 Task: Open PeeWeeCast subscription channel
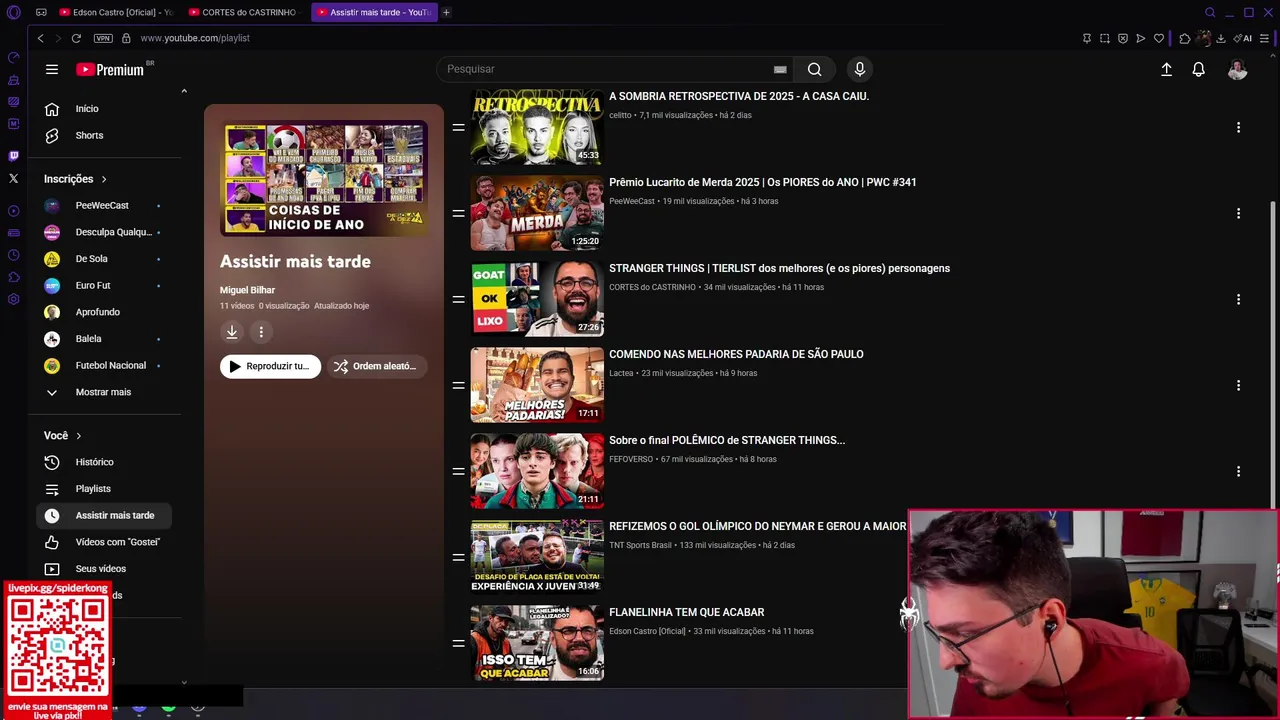(102, 205)
